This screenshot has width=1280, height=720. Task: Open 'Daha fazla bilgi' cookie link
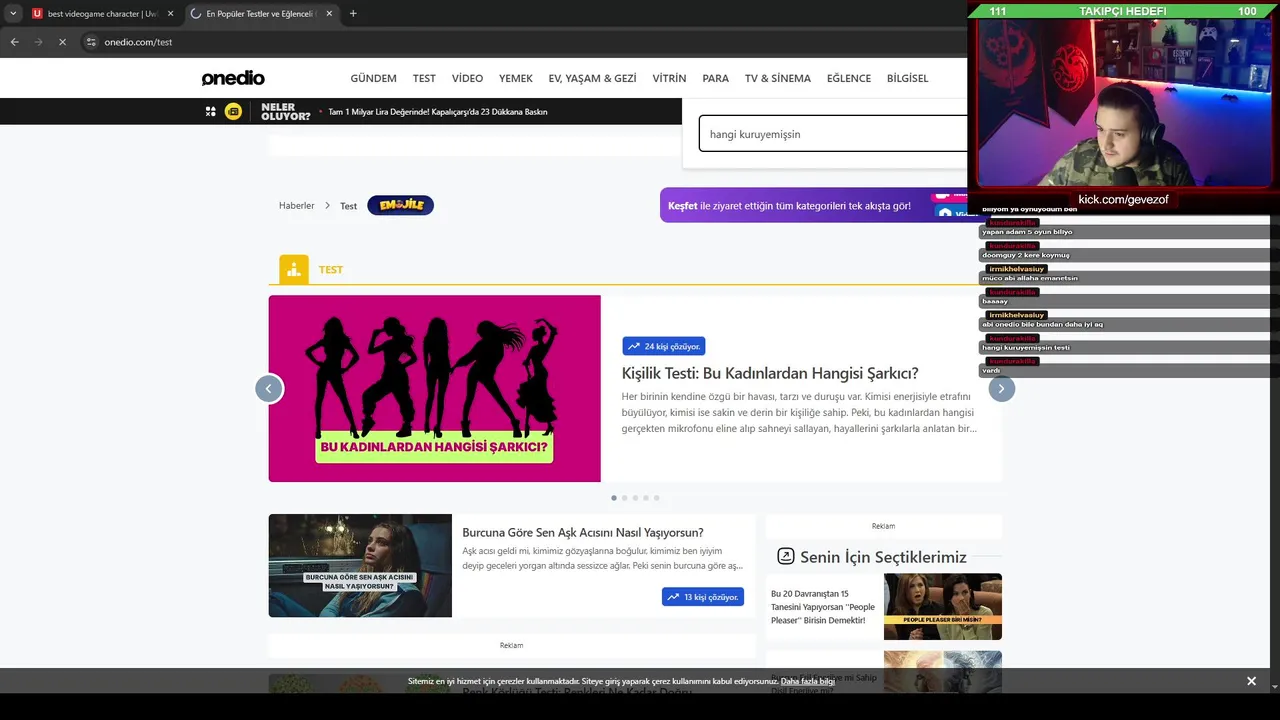pos(807,681)
